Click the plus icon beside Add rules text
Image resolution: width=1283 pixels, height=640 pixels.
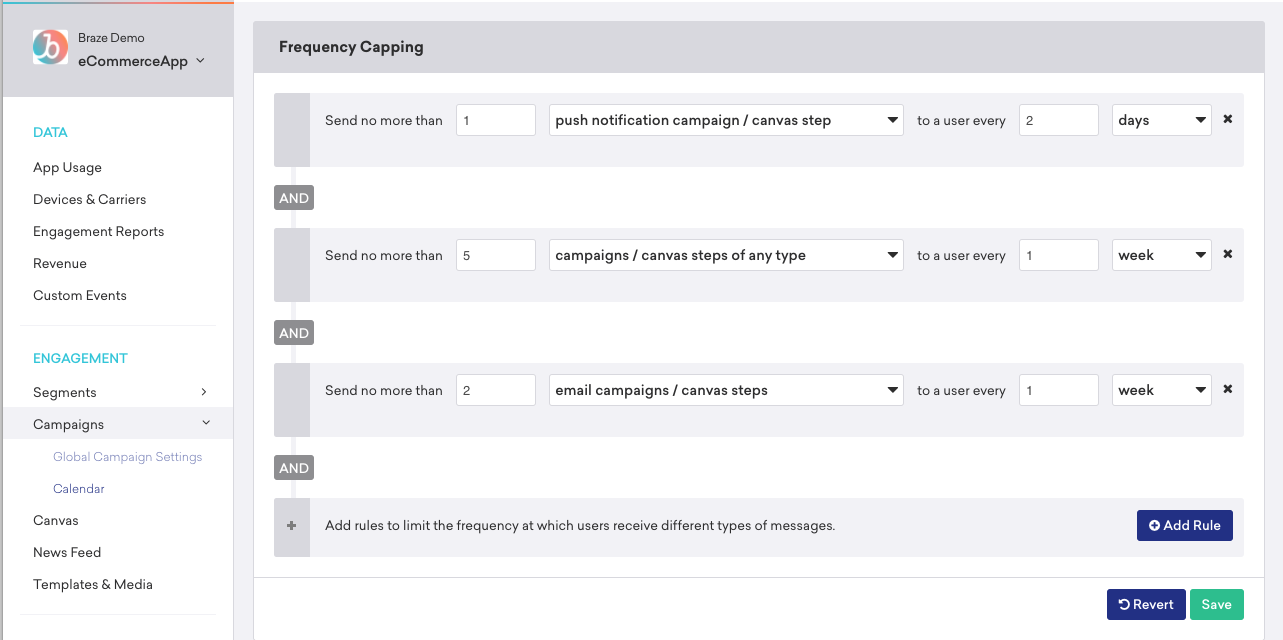click(x=292, y=525)
